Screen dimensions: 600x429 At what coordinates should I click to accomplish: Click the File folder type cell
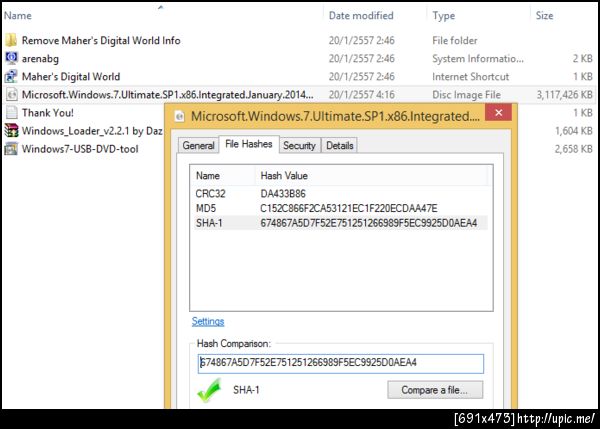click(x=455, y=40)
